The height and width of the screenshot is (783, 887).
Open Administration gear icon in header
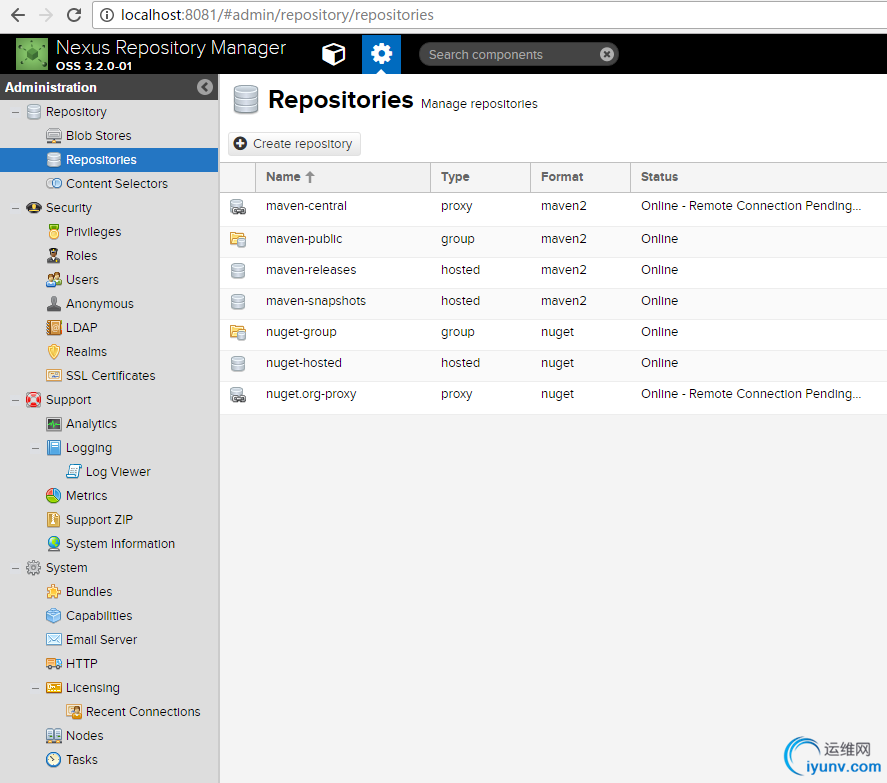point(381,54)
